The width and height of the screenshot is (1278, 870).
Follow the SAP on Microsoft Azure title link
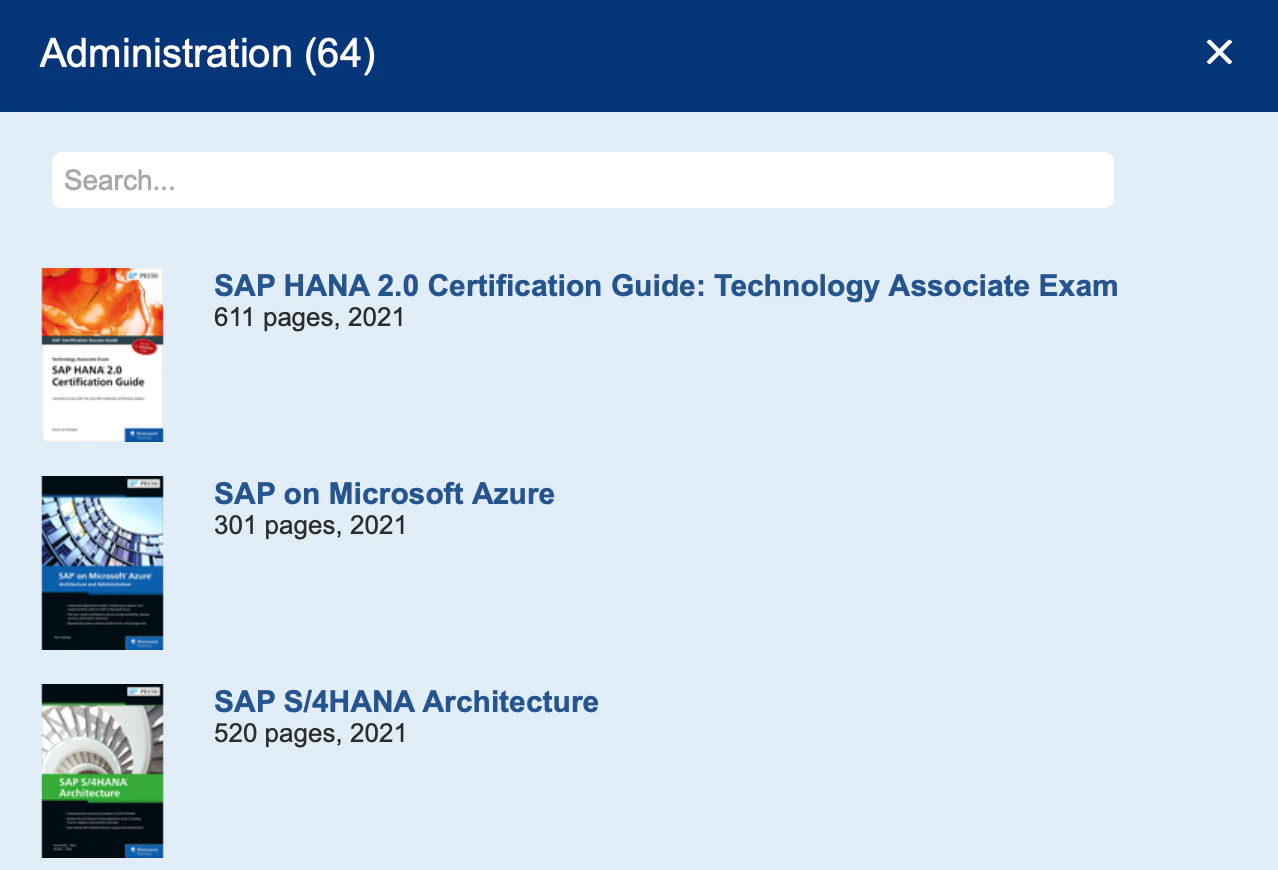pyautogui.click(x=384, y=493)
